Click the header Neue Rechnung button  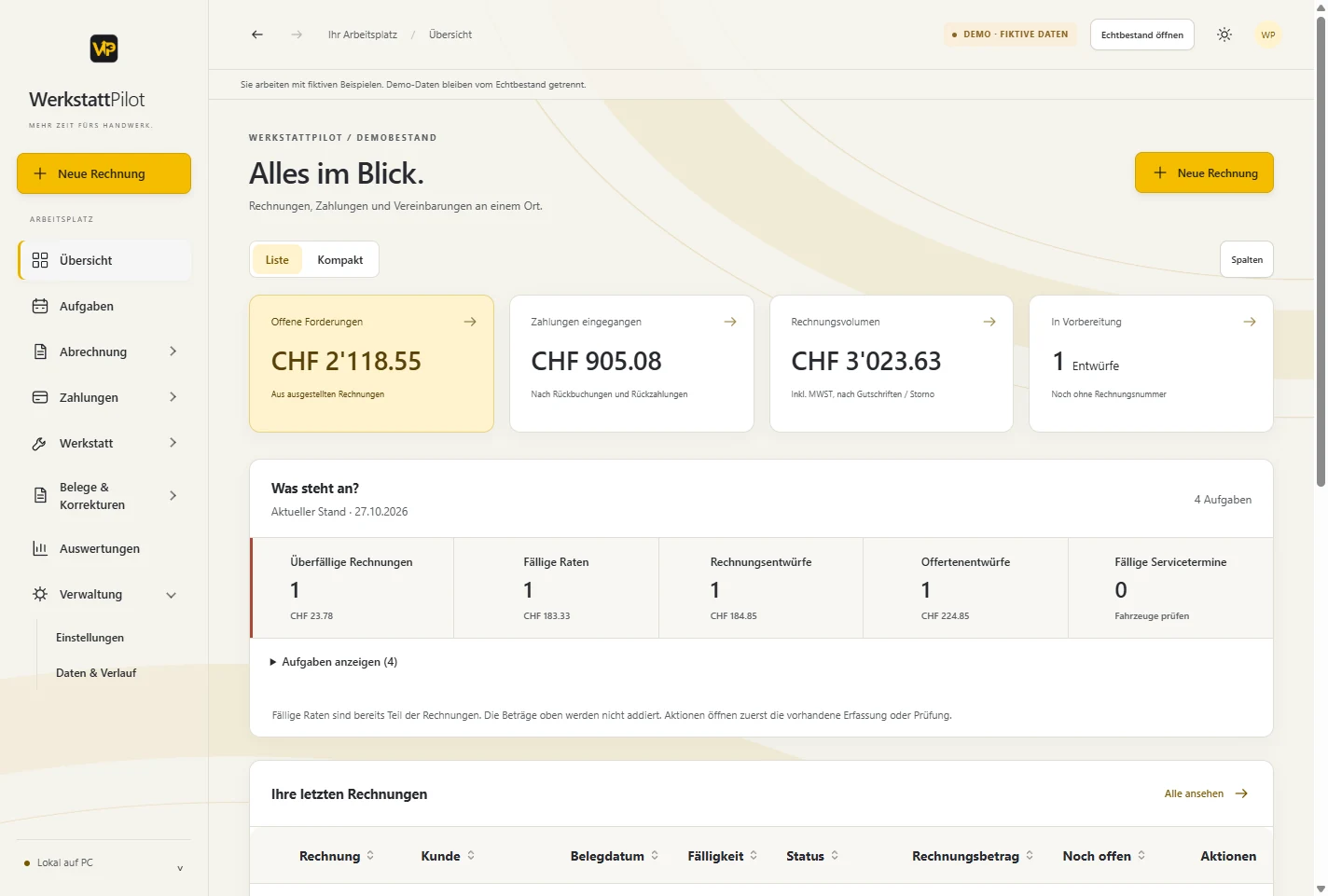(1204, 172)
